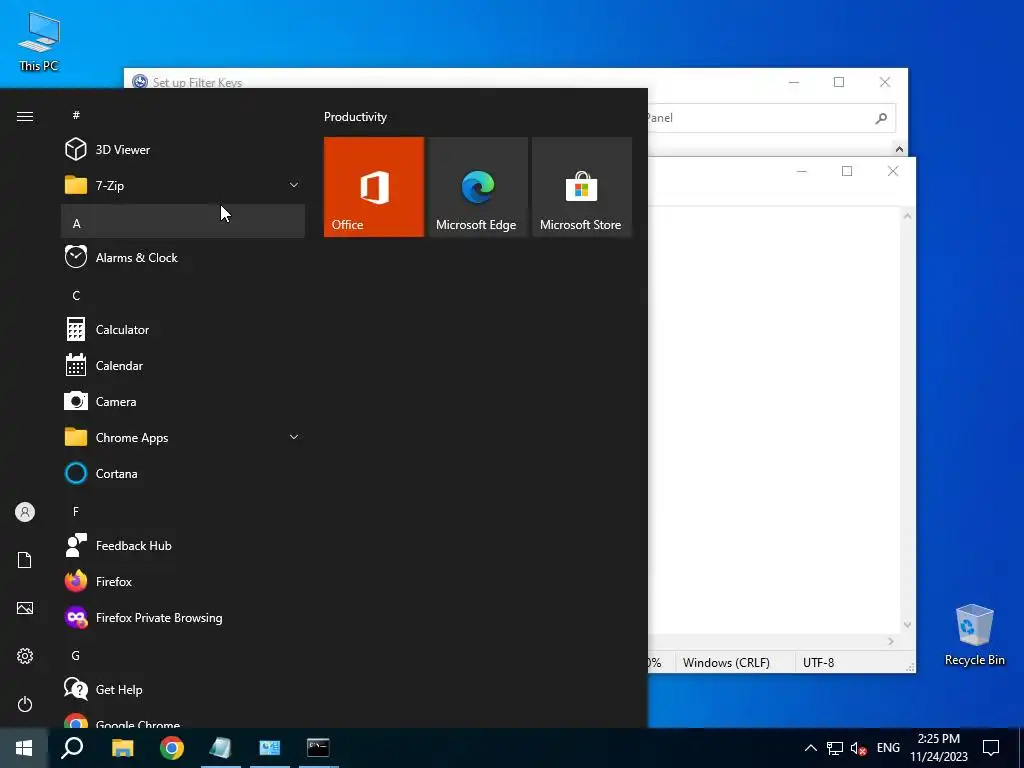Expand the Start menu hamburger button
1024x768 pixels.
pos(25,116)
